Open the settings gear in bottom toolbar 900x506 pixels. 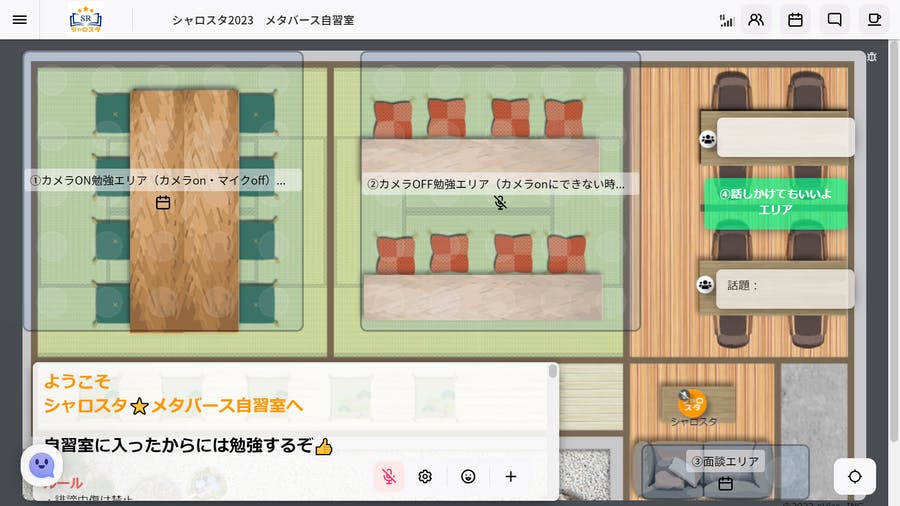point(425,476)
